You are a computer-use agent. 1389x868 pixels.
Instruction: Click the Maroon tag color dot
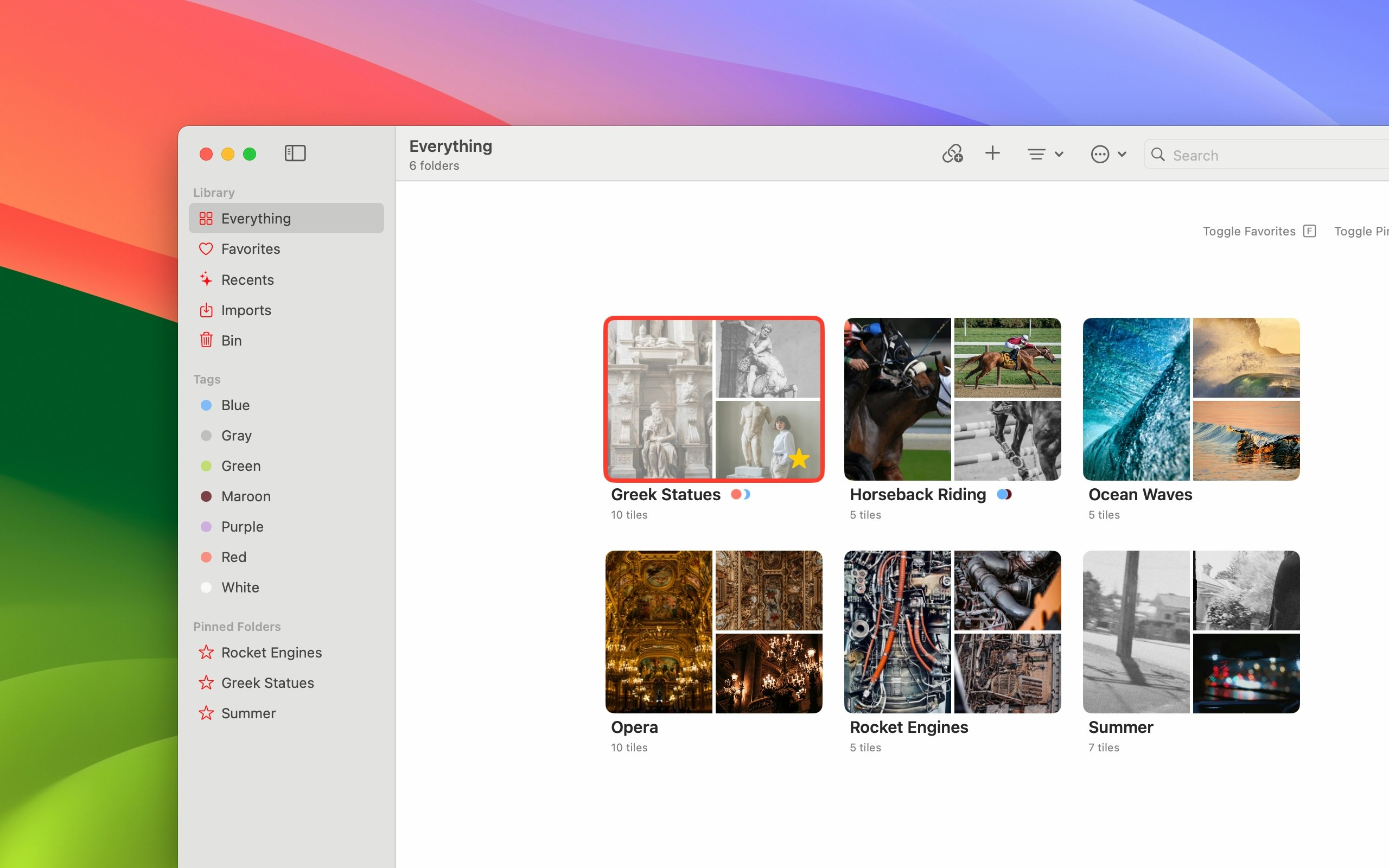pos(206,496)
